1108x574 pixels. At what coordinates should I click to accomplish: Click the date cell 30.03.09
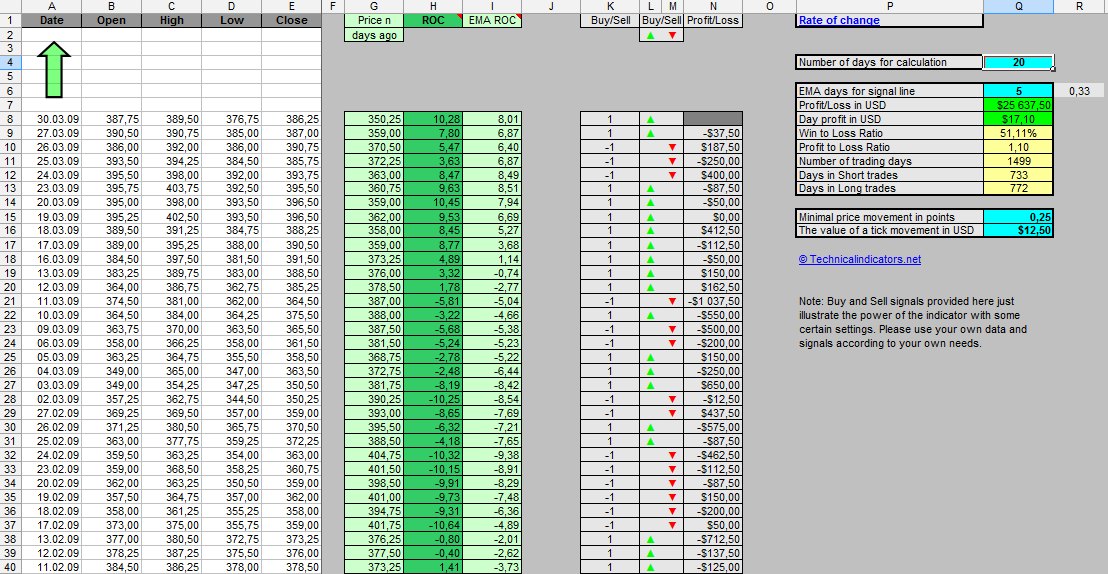coord(52,119)
